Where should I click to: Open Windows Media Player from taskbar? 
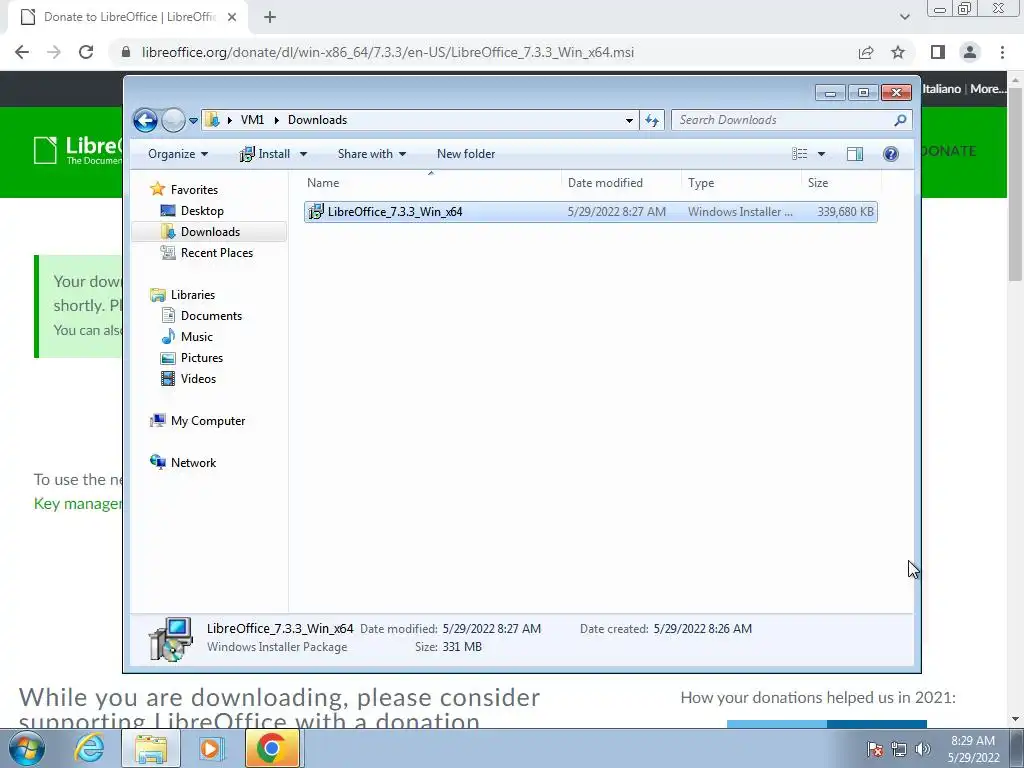point(211,748)
